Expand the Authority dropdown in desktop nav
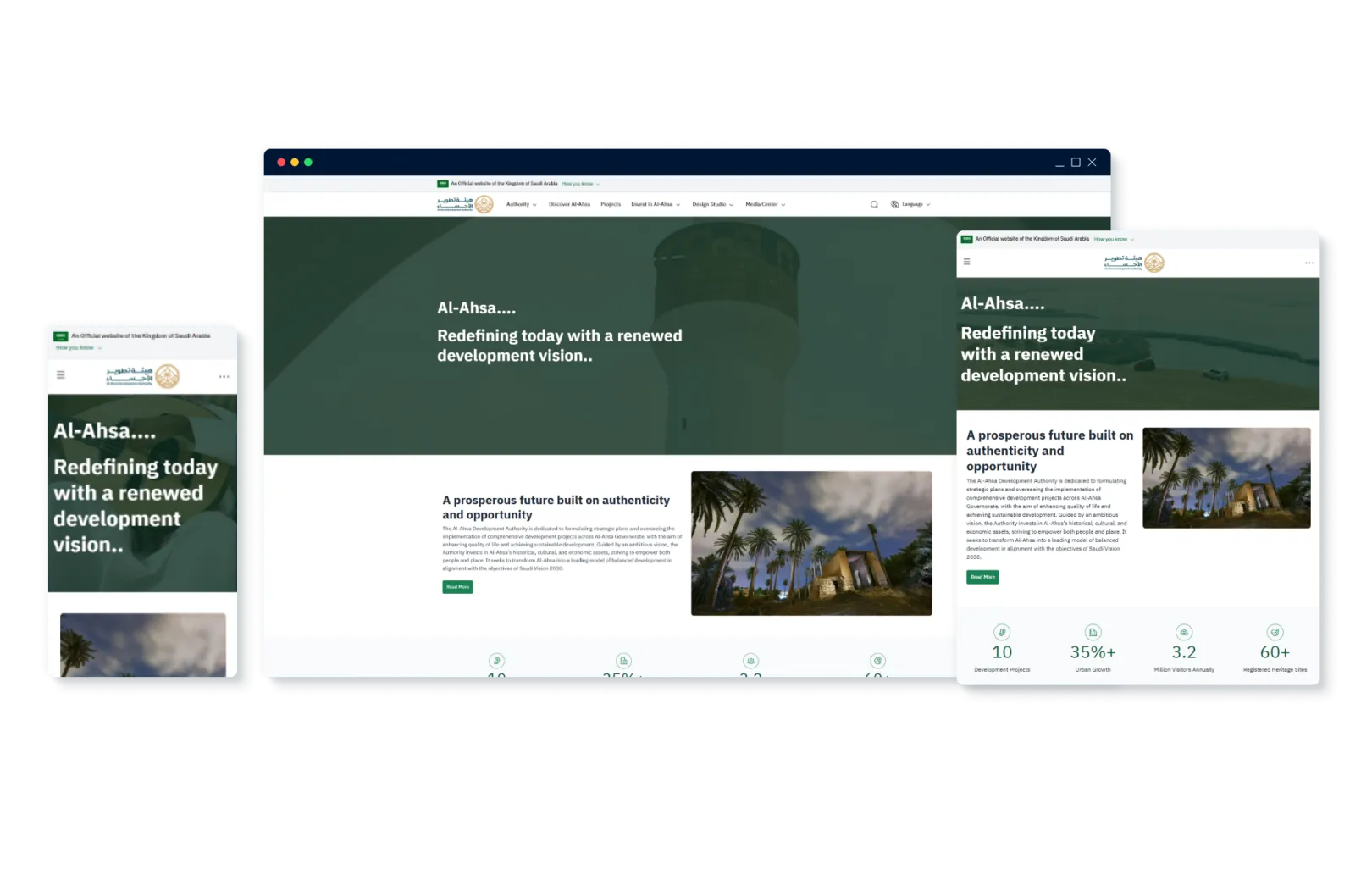The height and width of the screenshot is (870, 1372). point(522,204)
